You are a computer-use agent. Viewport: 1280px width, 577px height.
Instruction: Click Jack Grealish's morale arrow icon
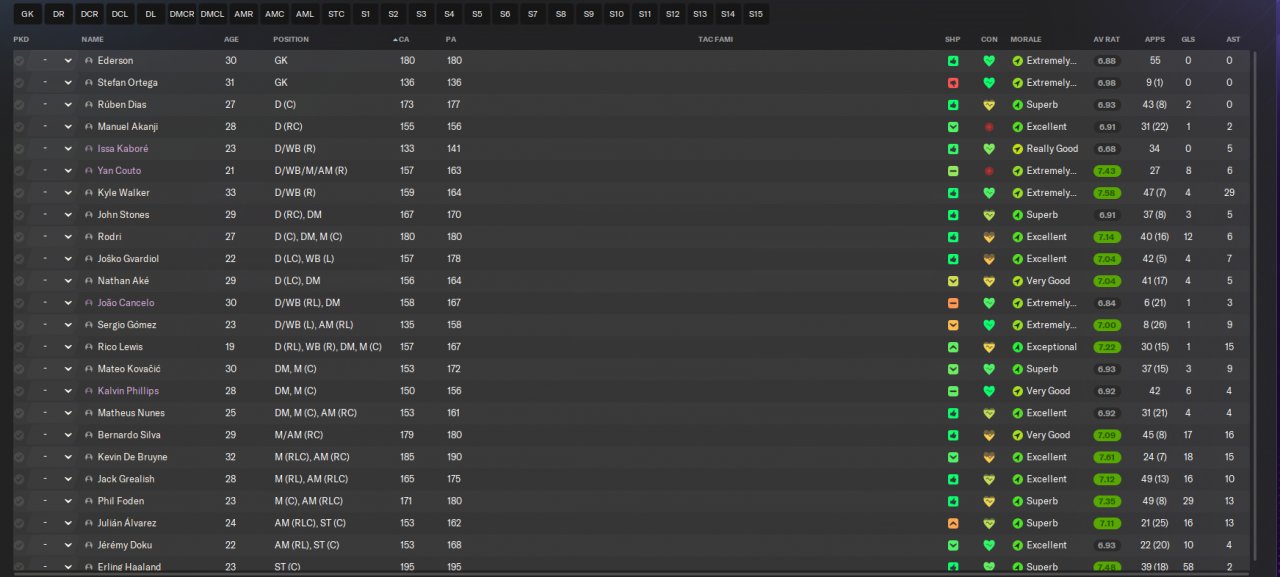(1017, 479)
